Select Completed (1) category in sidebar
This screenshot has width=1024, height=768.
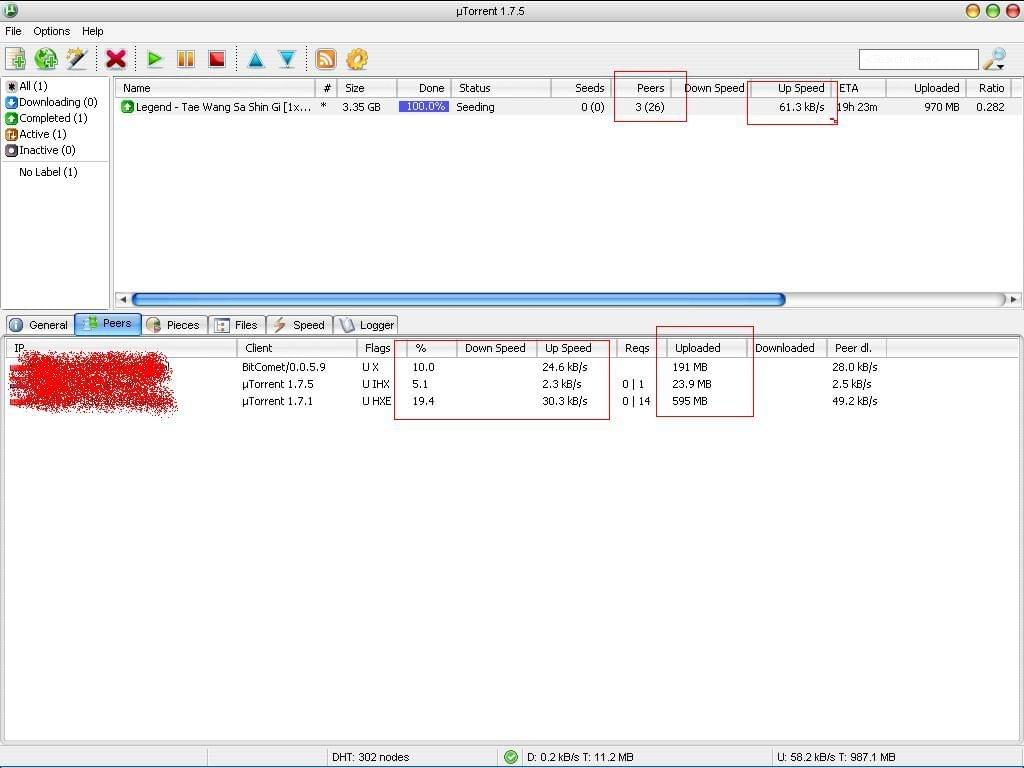52,118
